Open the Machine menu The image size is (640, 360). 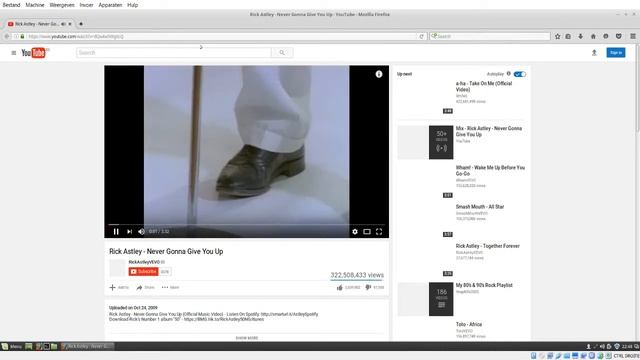click(35, 5)
